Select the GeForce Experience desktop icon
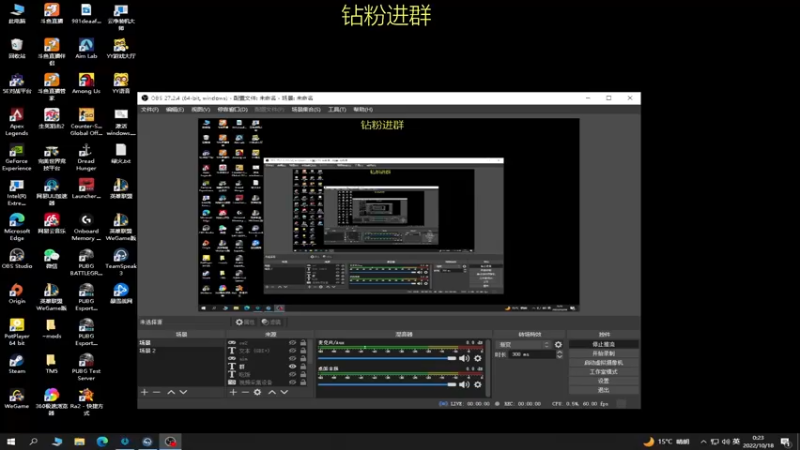Screen dimensions: 800x450 point(16,157)
